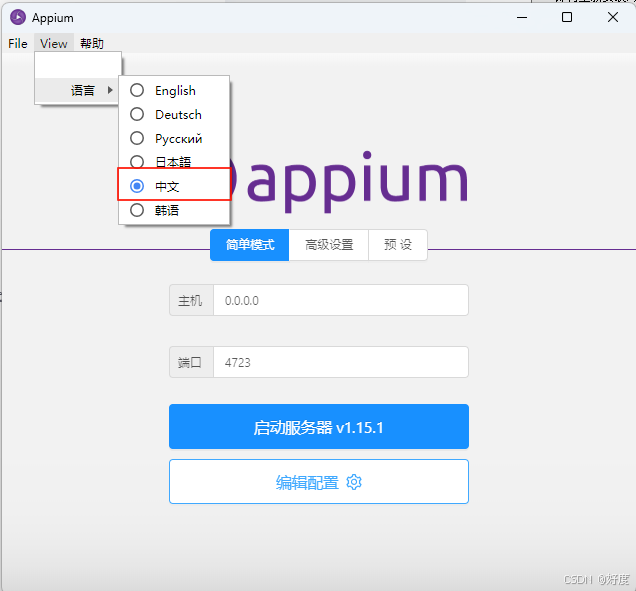Switch to the 简单模式 tab
The width and height of the screenshot is (636, 591).
coord(249,245)
